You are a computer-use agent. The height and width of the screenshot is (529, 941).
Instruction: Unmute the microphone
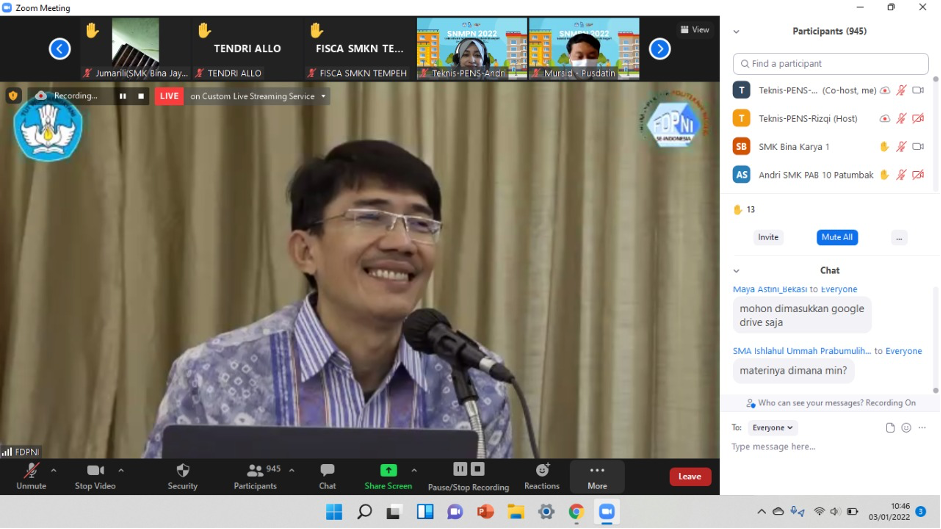pyautogui.click(x=31, y=475)
